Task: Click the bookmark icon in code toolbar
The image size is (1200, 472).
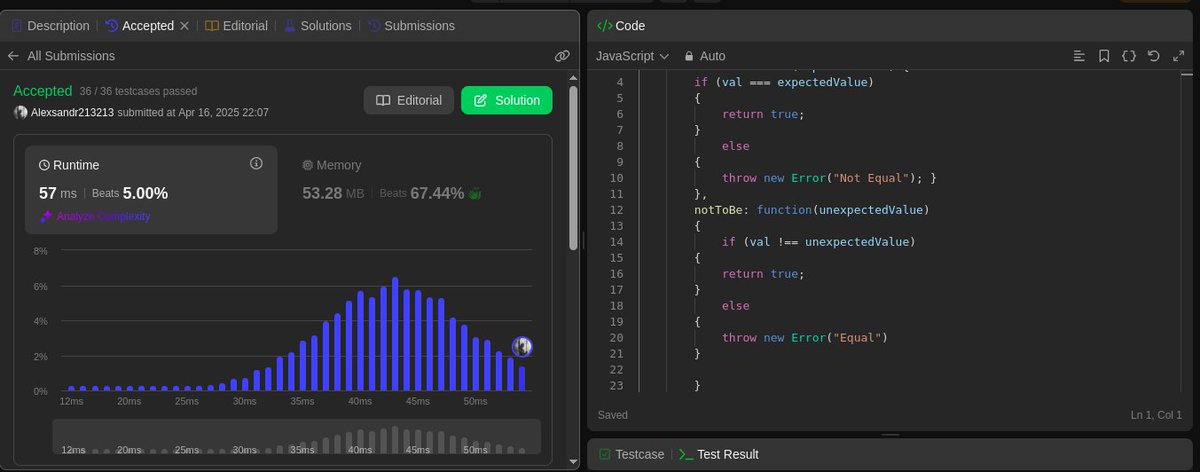Action: [x=1104, y=56]
